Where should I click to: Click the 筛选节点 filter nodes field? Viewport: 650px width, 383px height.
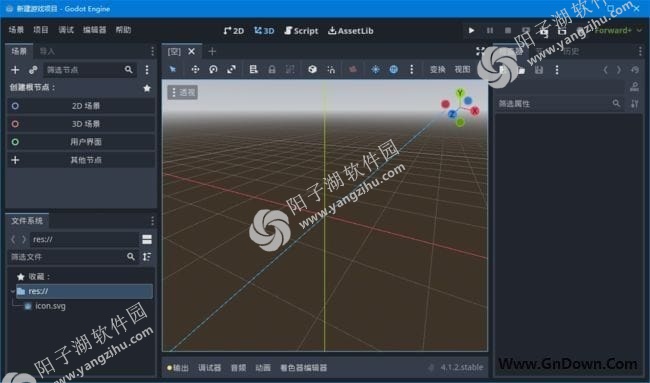tap(90, 70)
